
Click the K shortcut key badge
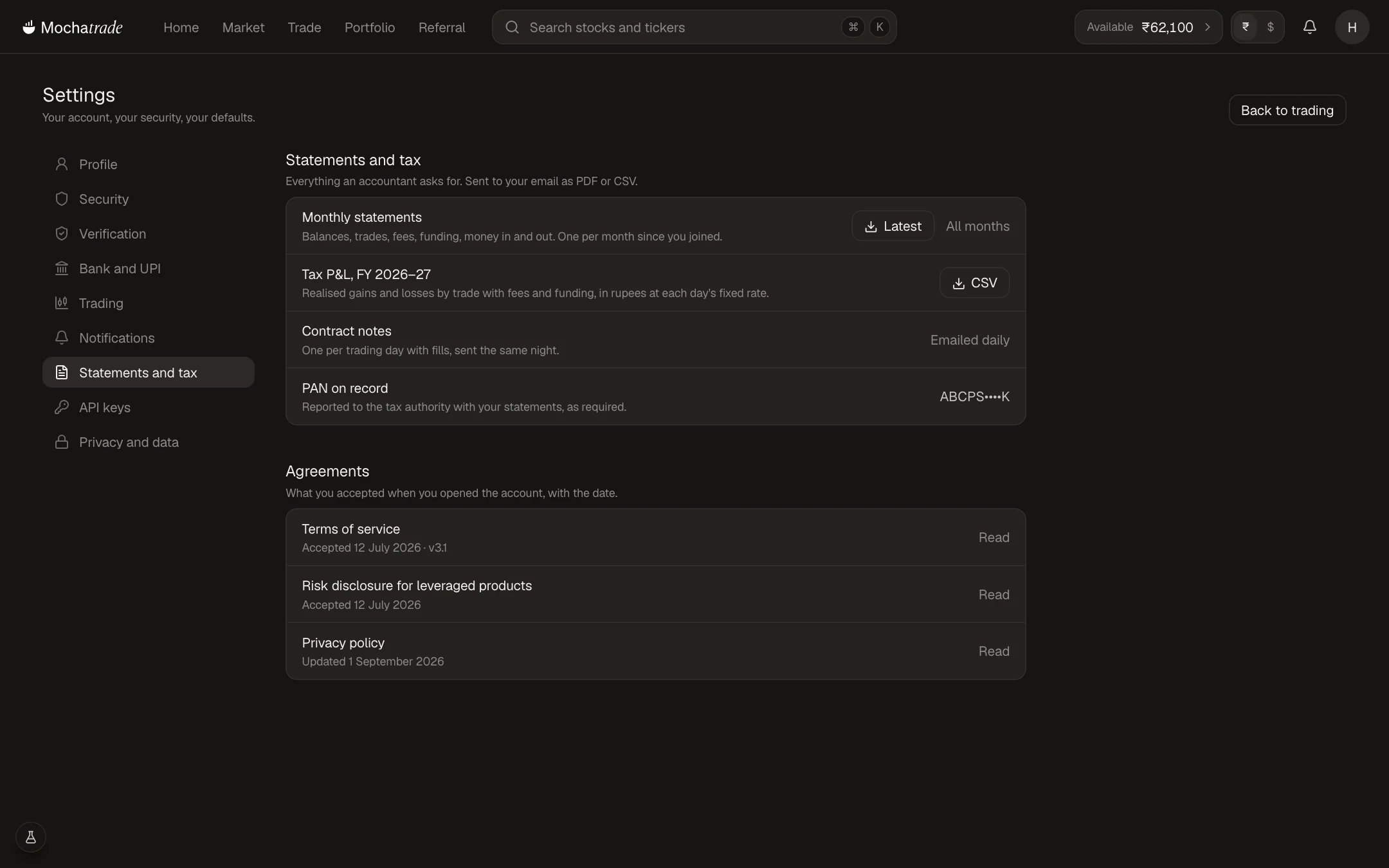[879, 27]
